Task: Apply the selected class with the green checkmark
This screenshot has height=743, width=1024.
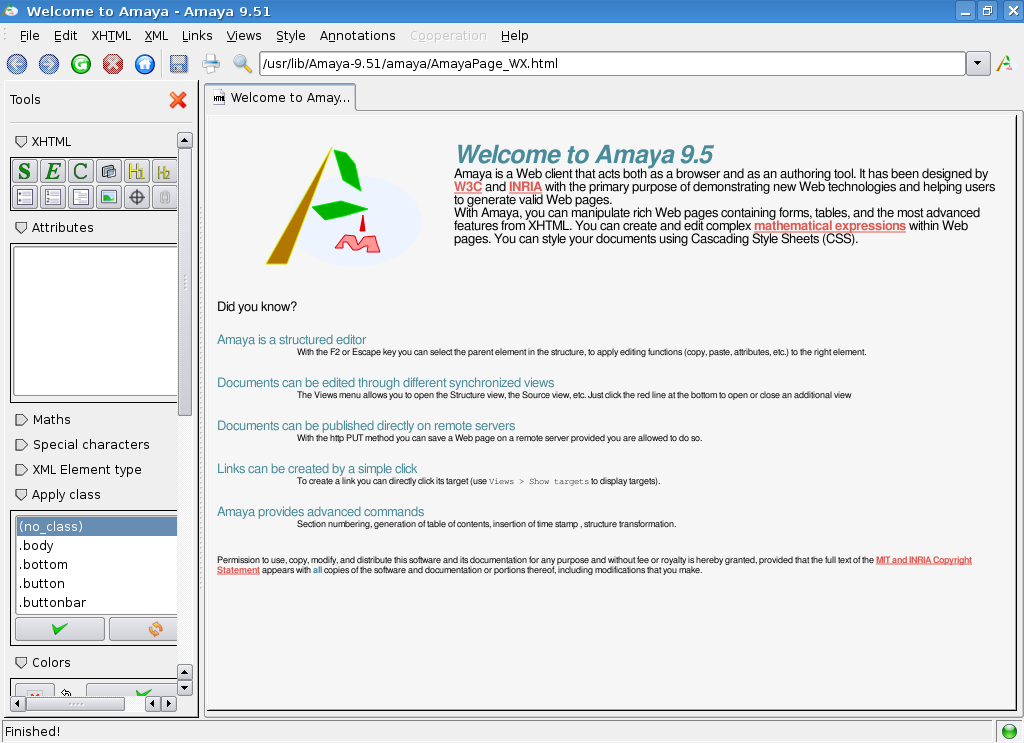Action: click(x=59, y=629)
